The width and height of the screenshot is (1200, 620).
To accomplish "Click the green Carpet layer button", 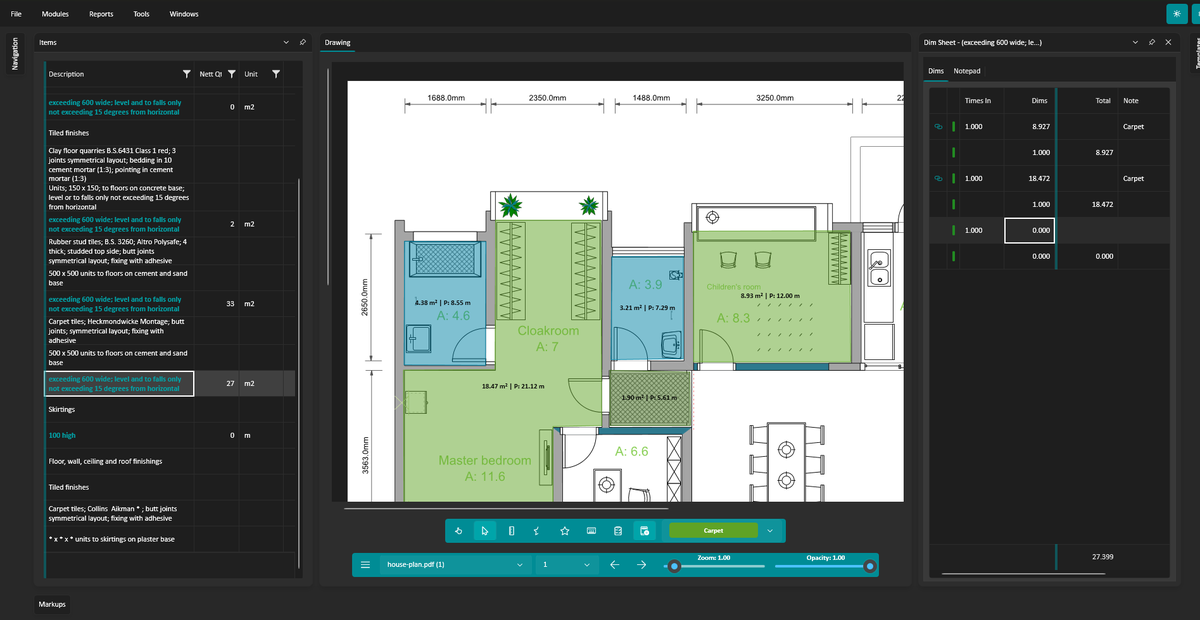I will (713, 531).
